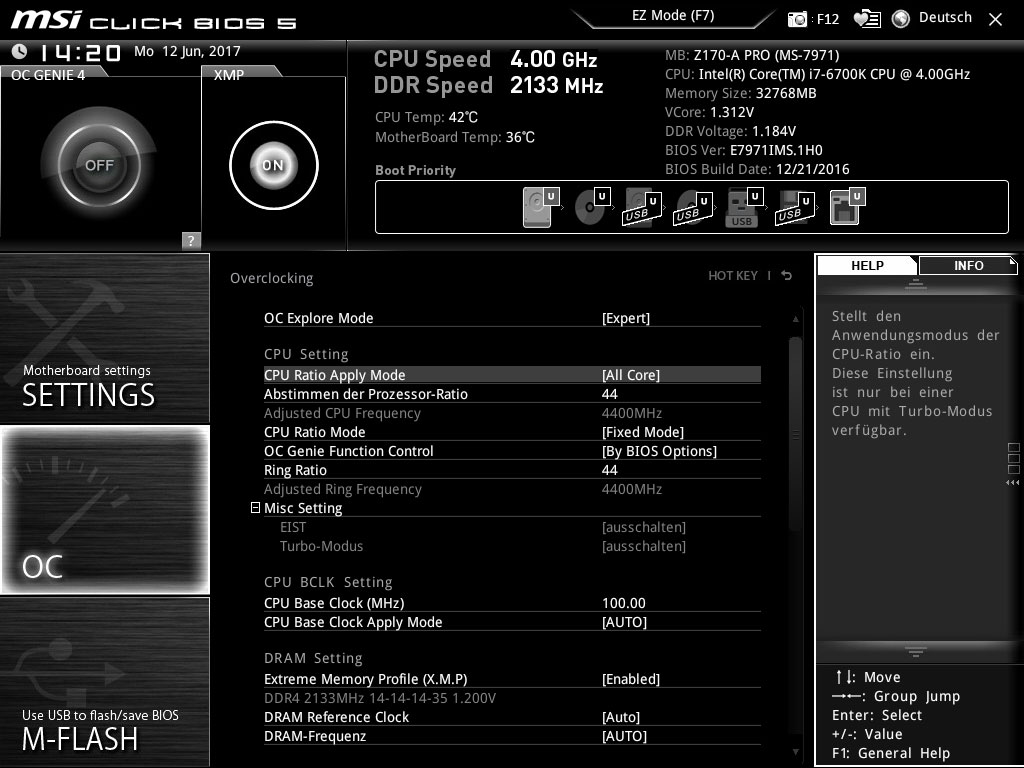Toggle the XMP ON button
Screen dimensions: 1024x768
point(274,165)
